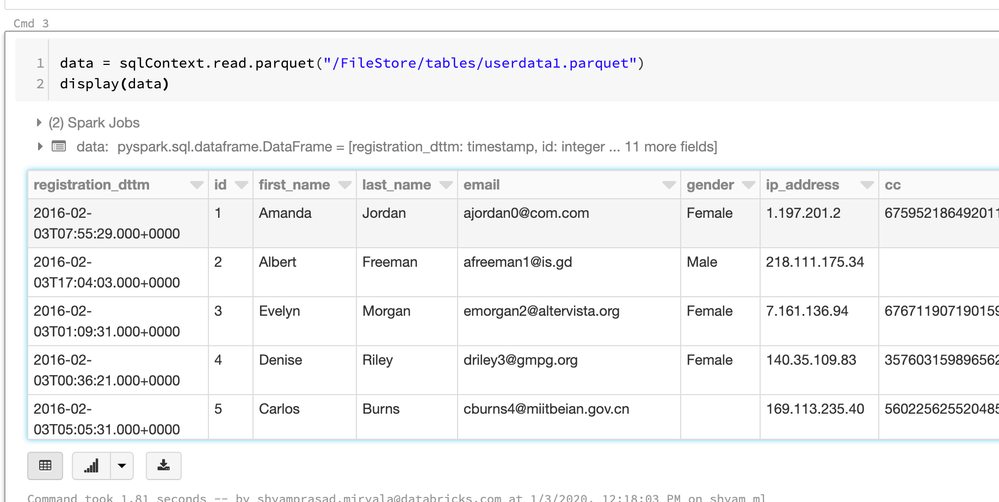Click into code line with display(data)

[114, 84]
